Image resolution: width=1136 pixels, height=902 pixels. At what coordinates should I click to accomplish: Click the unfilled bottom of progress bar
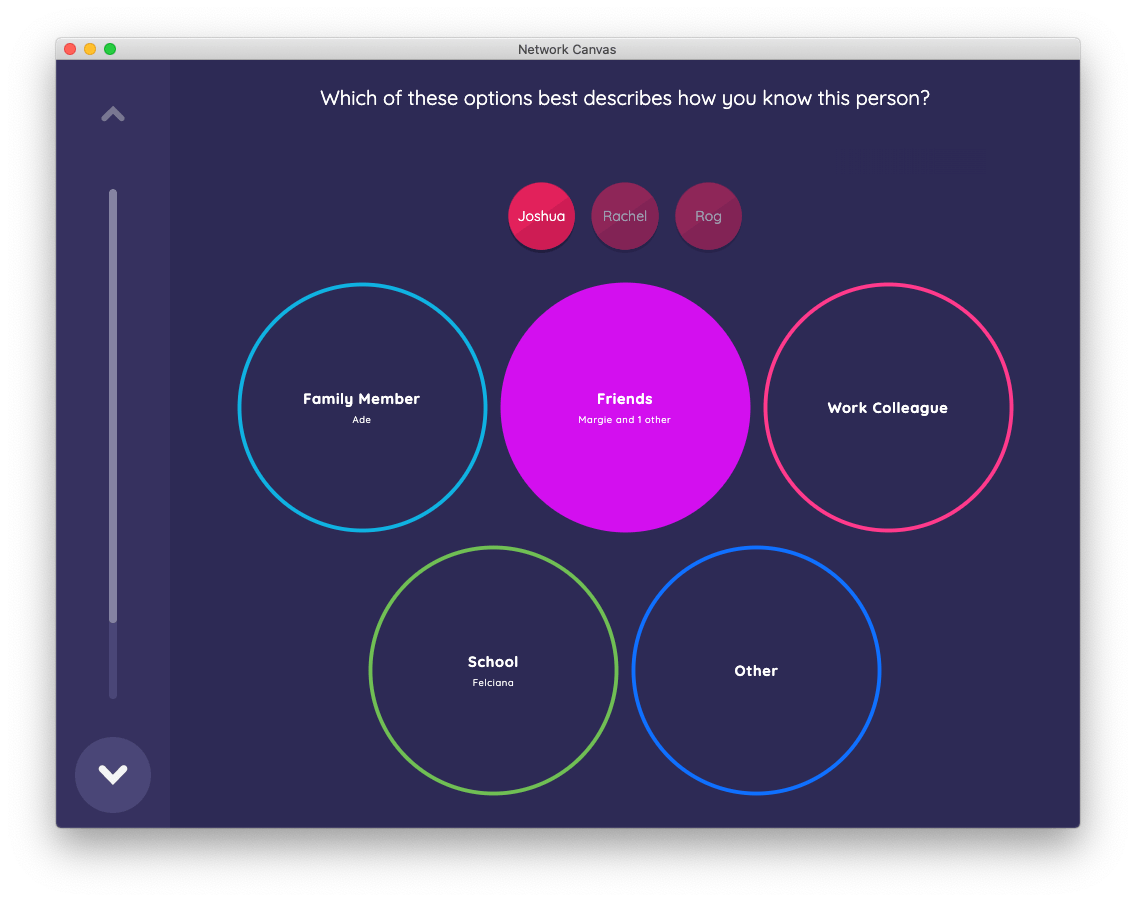point(113,660)
